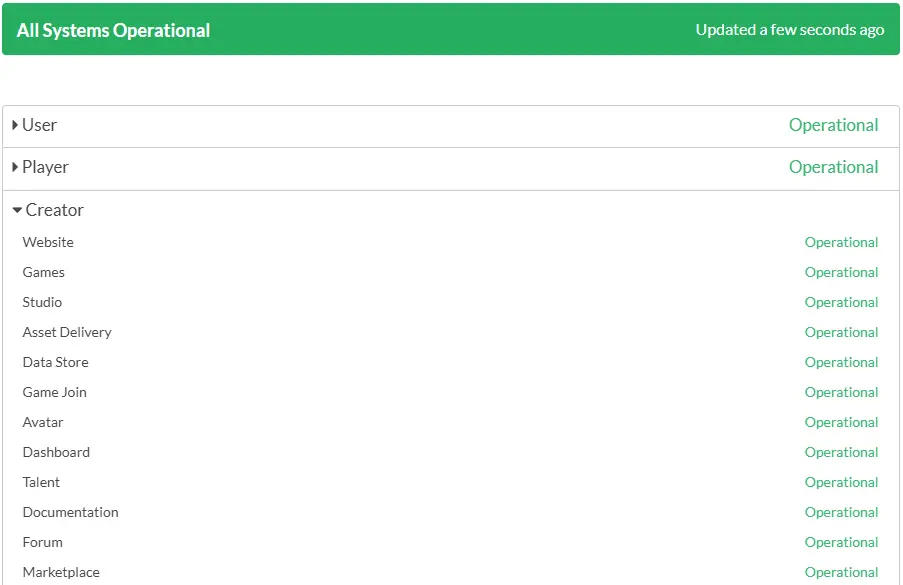Click the Operational status for Games
The height and width of the screenshot is (585, 903).
click(841, 272)
